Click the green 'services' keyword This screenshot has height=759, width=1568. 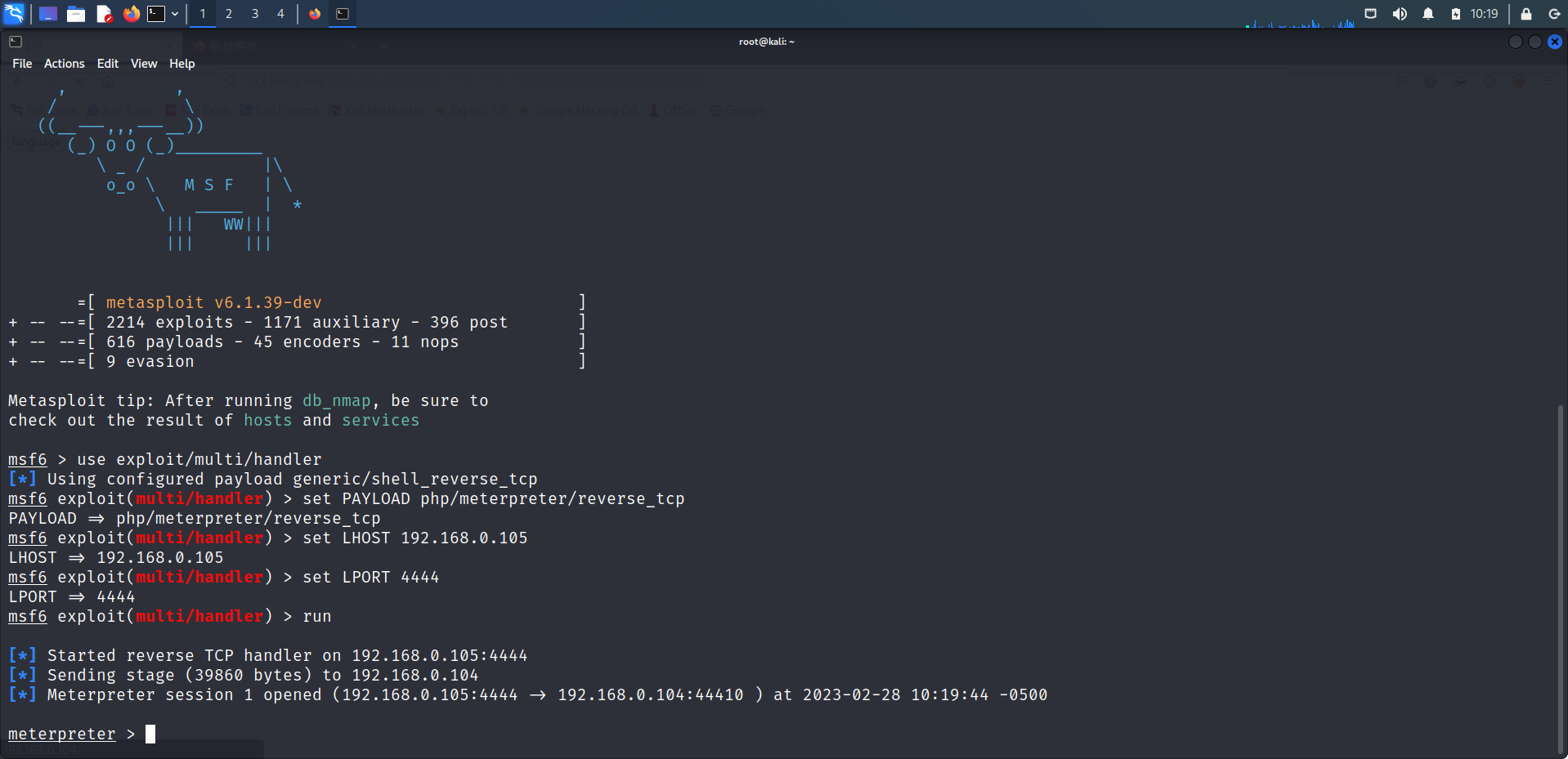point(380,420)
